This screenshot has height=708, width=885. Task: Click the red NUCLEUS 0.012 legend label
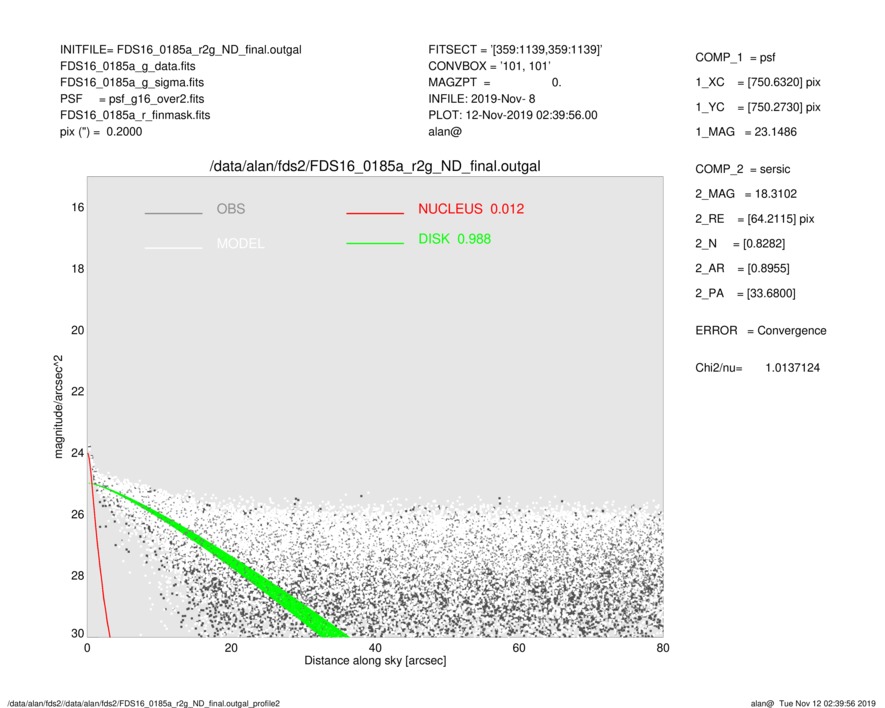tap(471, 209)
